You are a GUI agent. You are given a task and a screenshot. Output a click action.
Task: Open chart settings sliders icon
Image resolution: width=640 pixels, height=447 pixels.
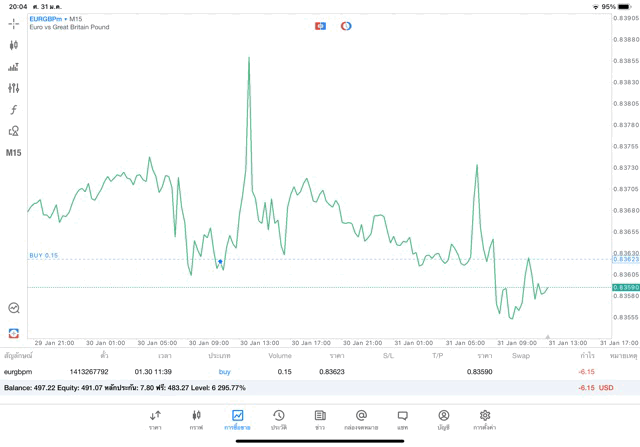coord(14,88)
